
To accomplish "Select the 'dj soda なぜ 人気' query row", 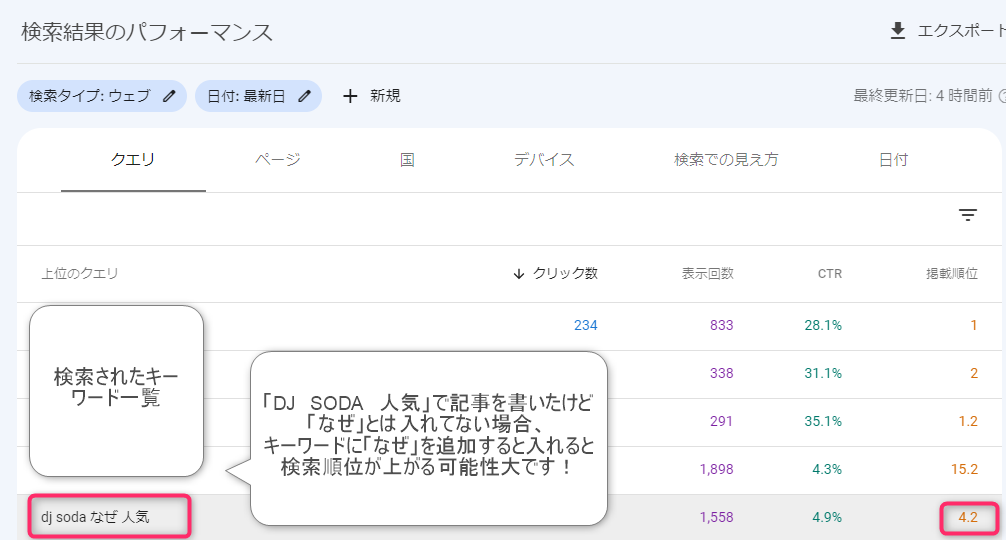I will pos(95,518).
